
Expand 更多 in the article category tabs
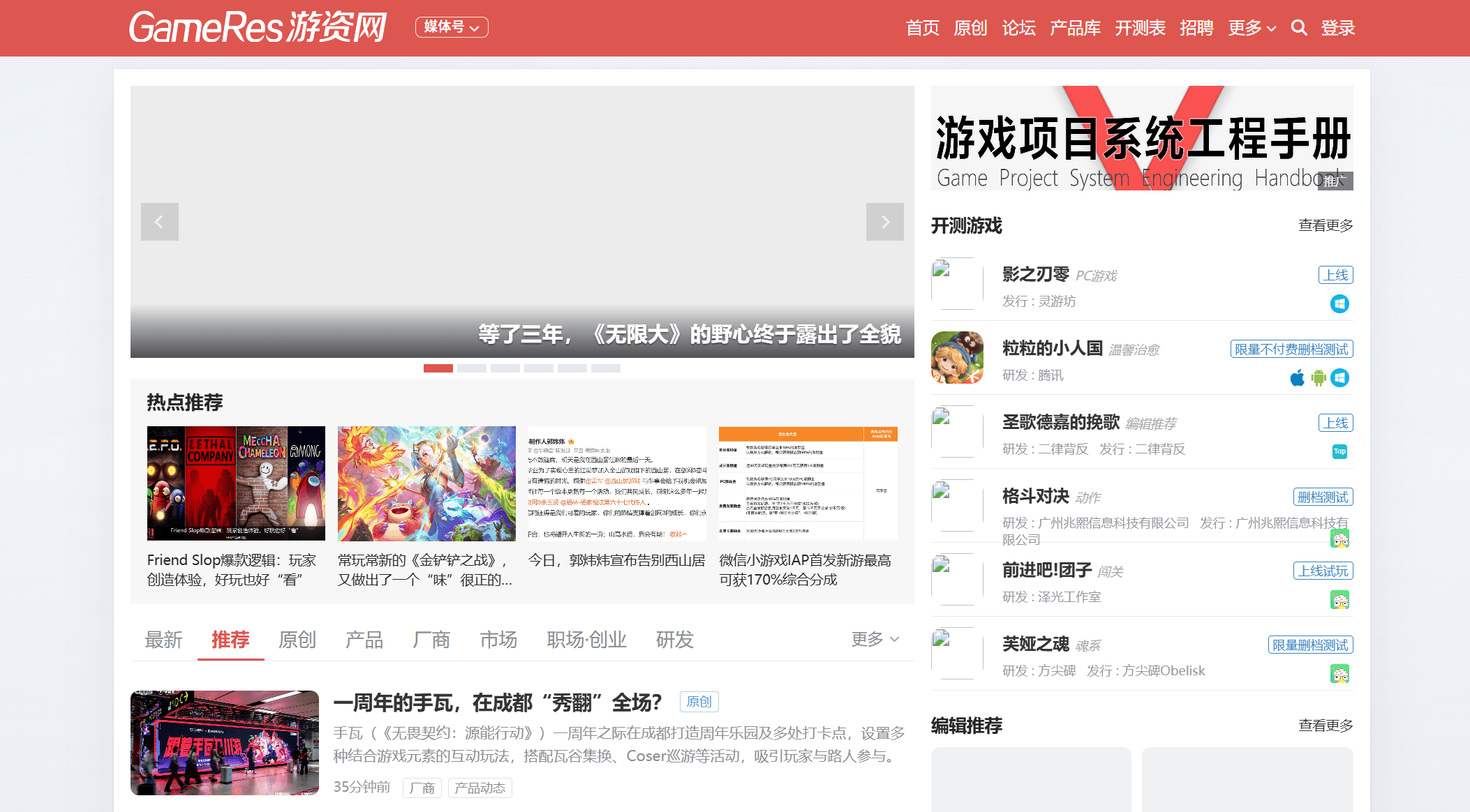tap(875, 639)
